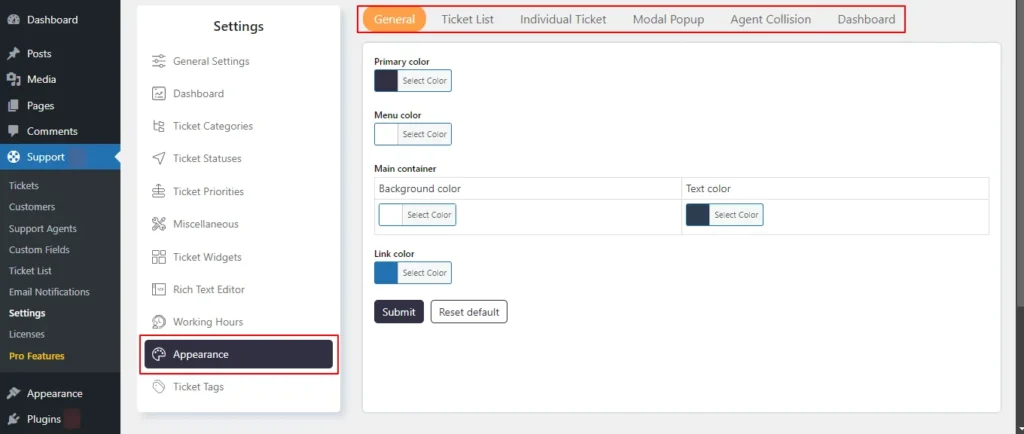This screenshot has width=1024, height=434.
Task: Click the Ticket Statuses arrow icon
Action: [159, 159]
